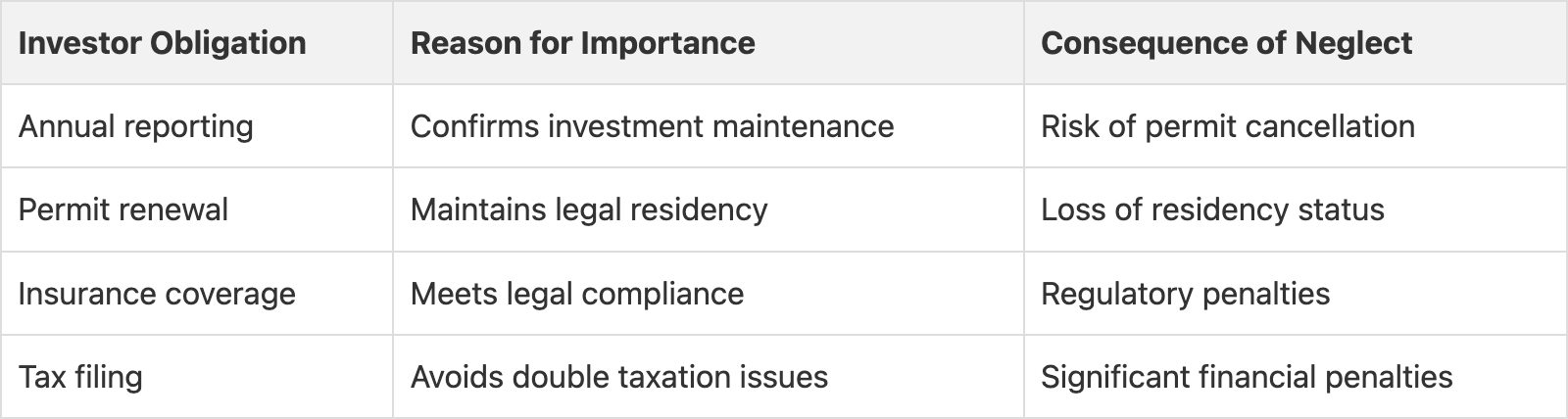
Task: Select the Confirms investment maintenance cell
Action: coord(652,126)
